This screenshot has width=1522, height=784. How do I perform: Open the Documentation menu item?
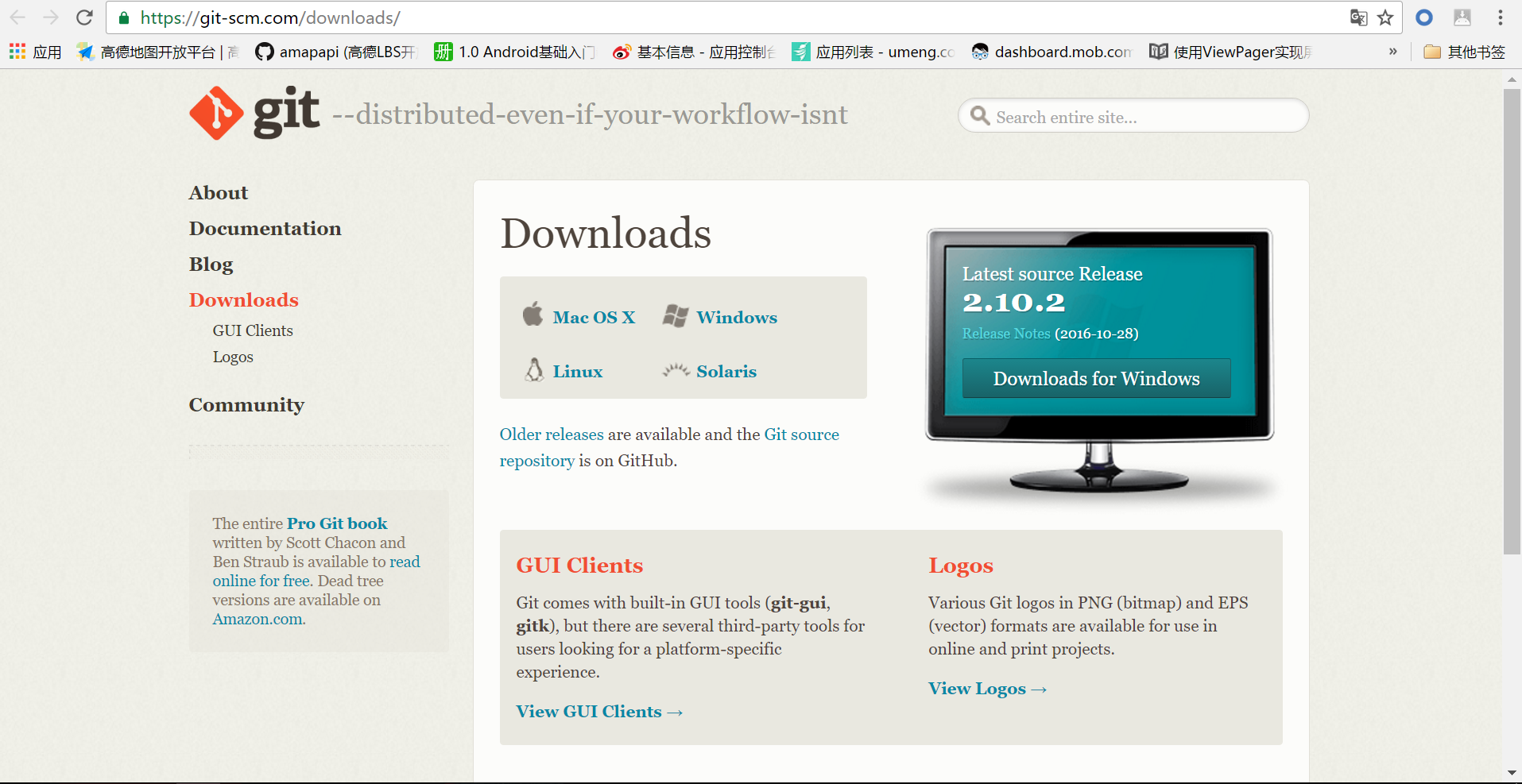pos(265,228)
